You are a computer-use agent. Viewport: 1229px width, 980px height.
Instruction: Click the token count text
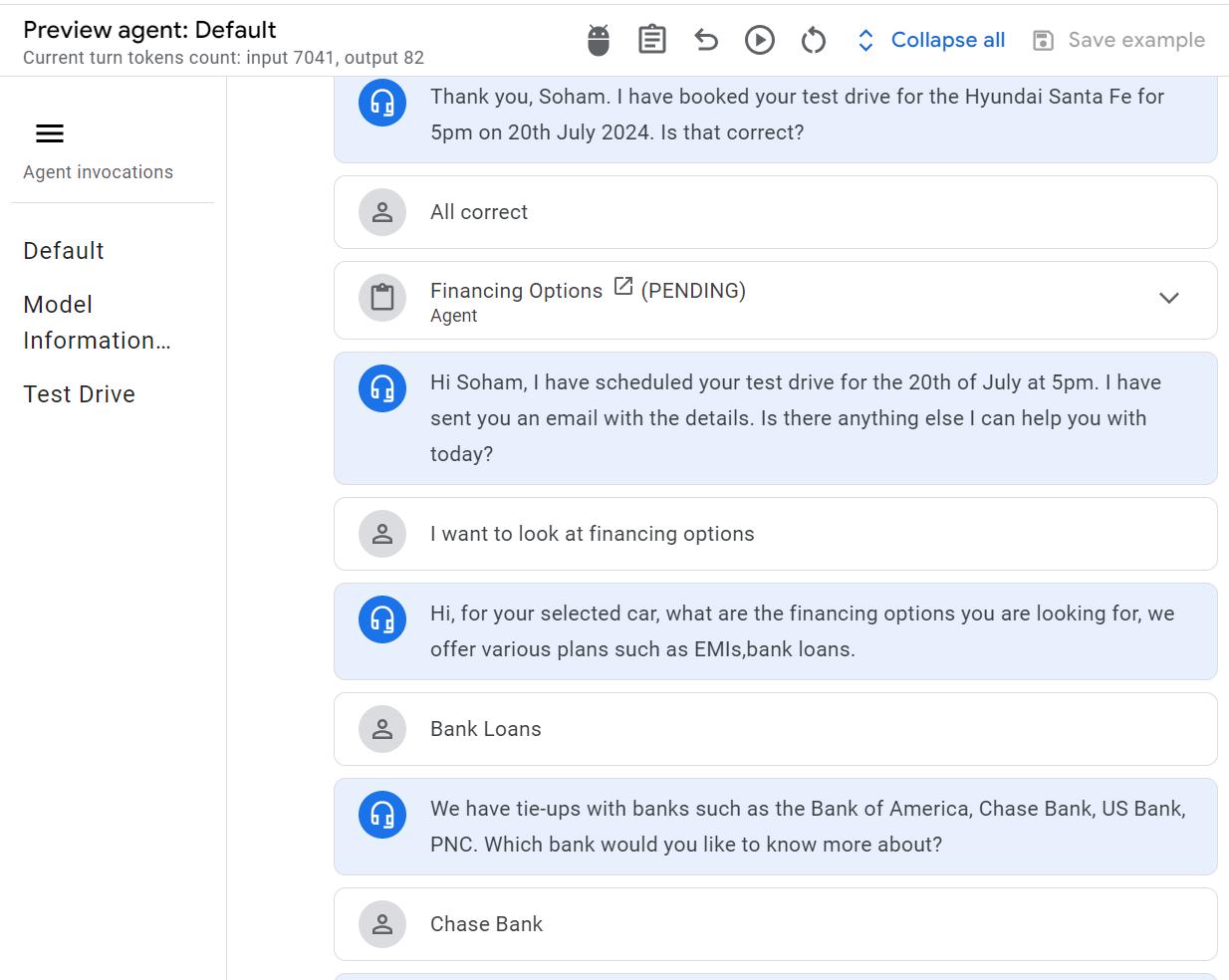[x=223, y=58]
